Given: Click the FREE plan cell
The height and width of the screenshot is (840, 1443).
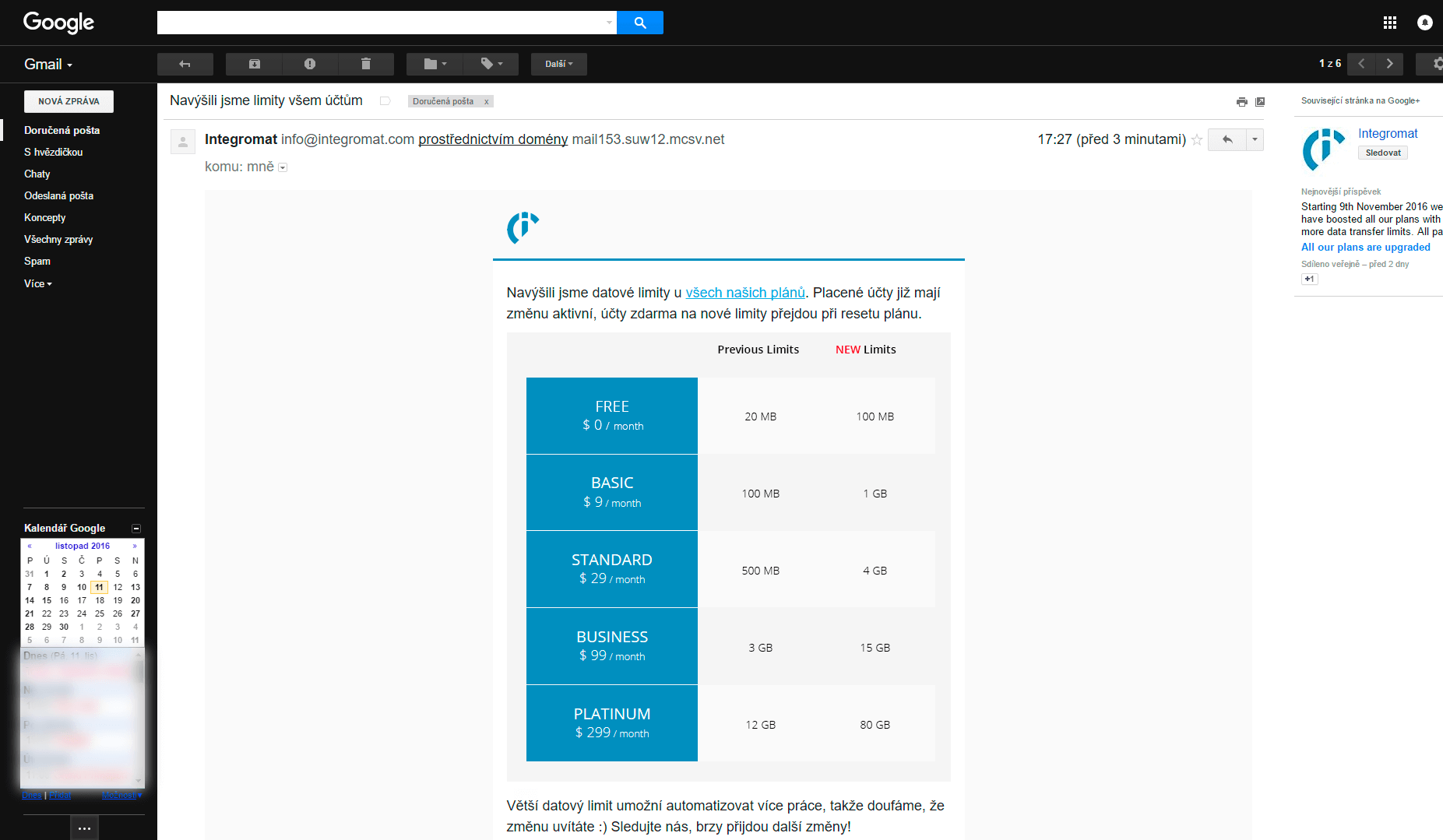Looking at the screenshot, I should [x=612, y=416].
